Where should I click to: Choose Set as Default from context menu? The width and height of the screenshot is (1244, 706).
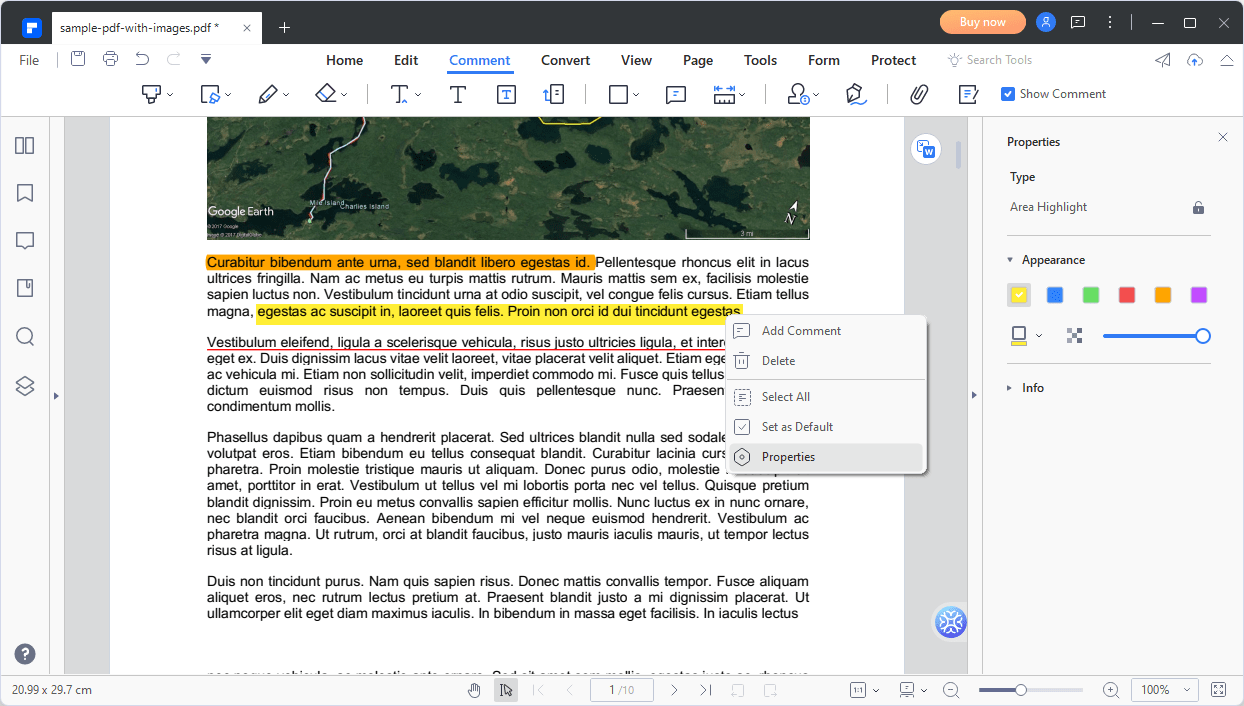(826, 427)
